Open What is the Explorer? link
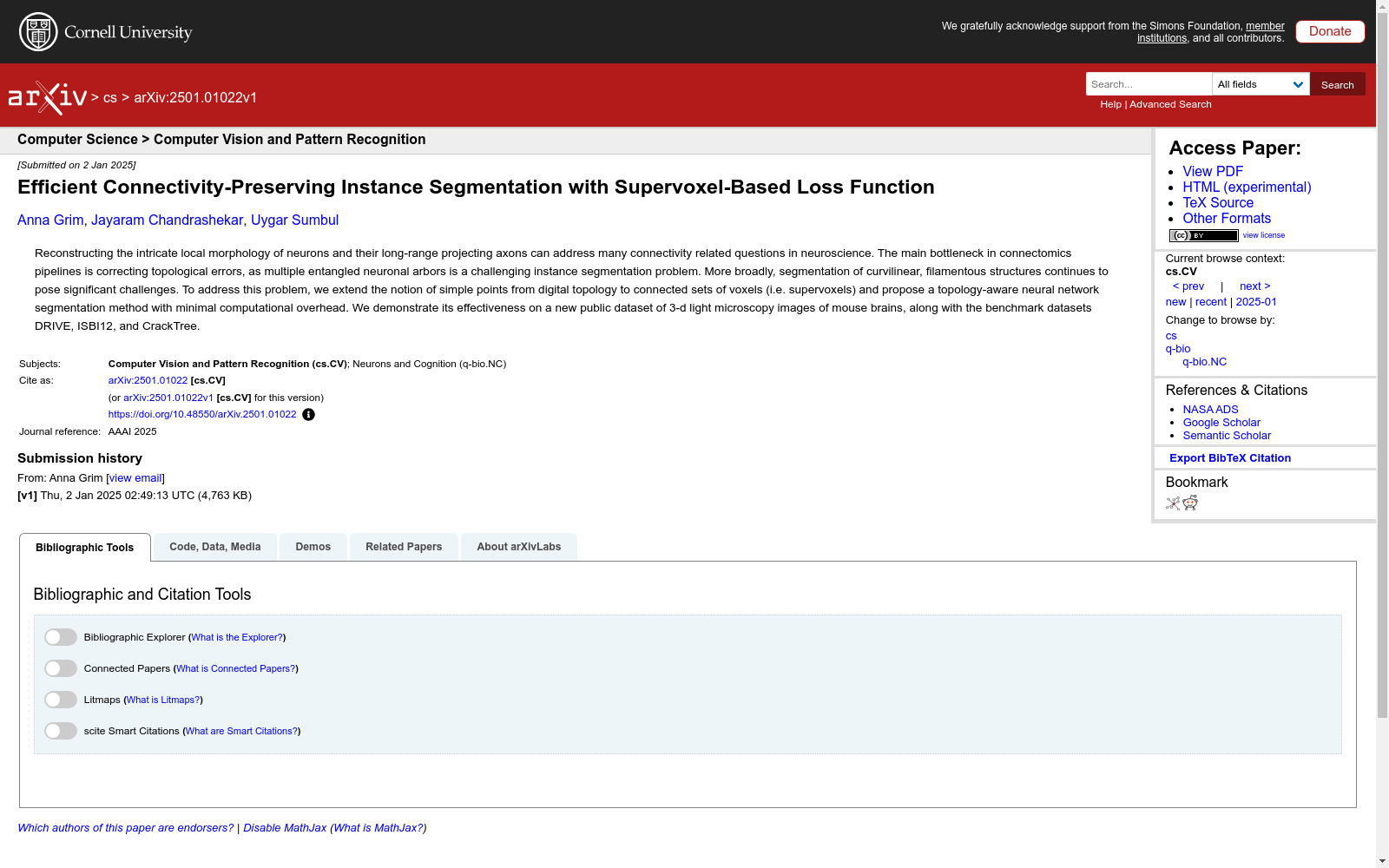1389x868 pixels. pyautogui.click(x=237, y=637)
